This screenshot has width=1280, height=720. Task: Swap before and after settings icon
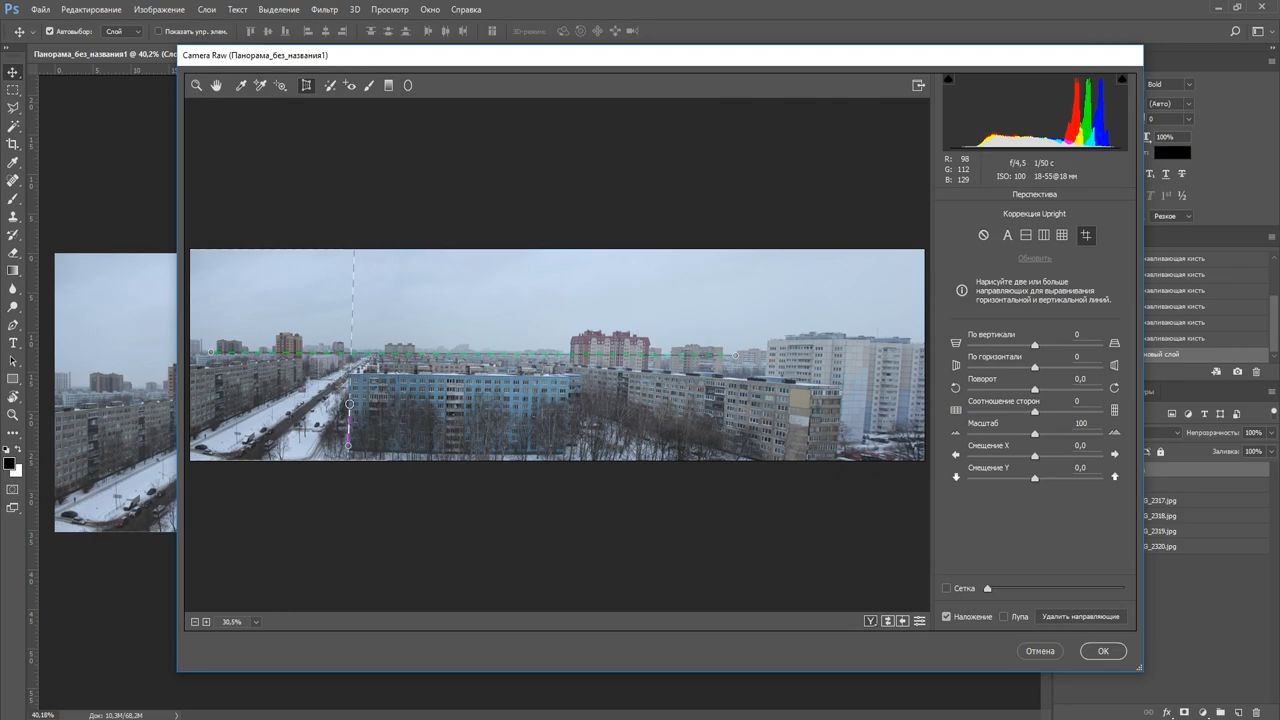pyautogui.click(x=887, y=621)
